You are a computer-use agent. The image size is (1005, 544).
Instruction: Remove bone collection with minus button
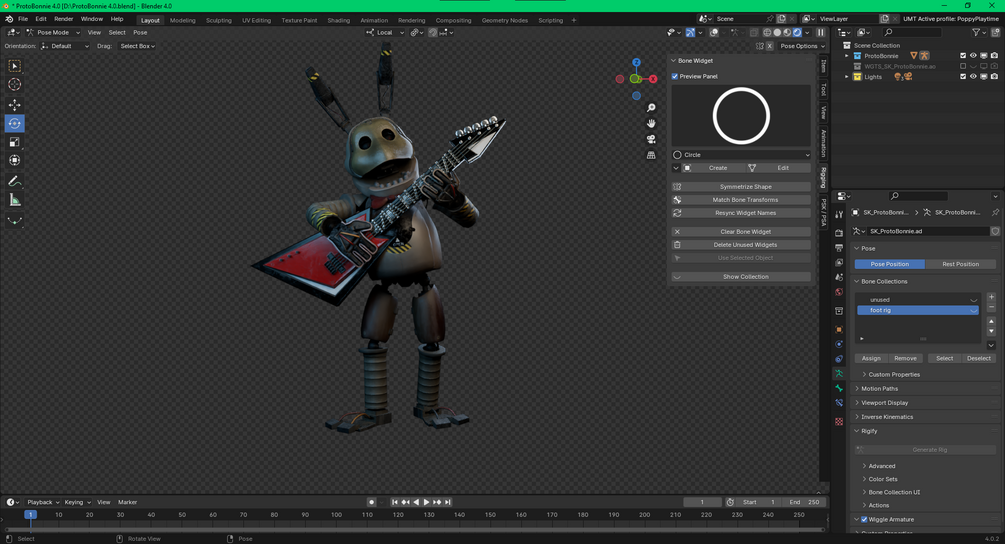click(991, 308)
